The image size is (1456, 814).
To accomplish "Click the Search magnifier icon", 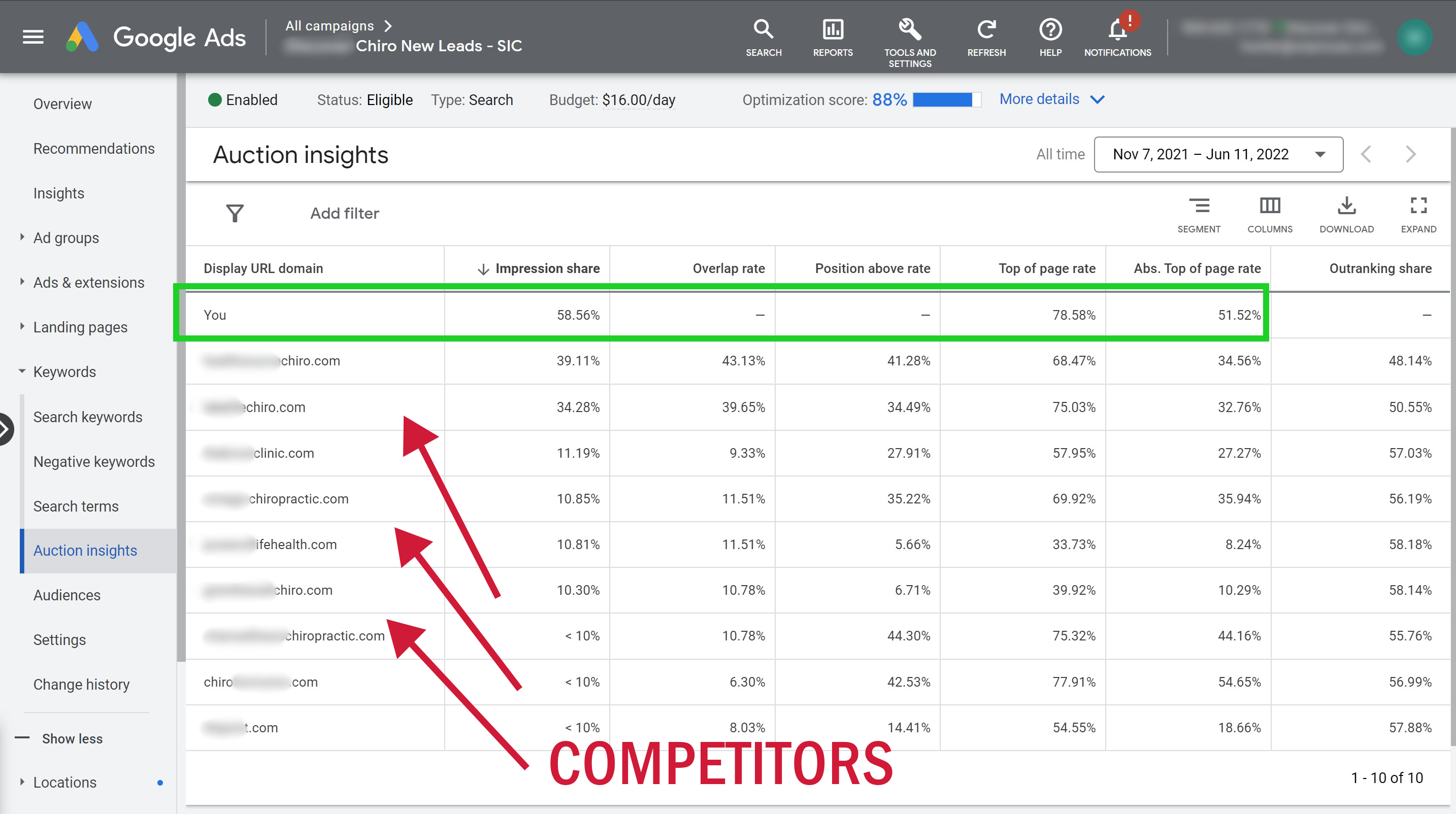I will coord(763,29).
